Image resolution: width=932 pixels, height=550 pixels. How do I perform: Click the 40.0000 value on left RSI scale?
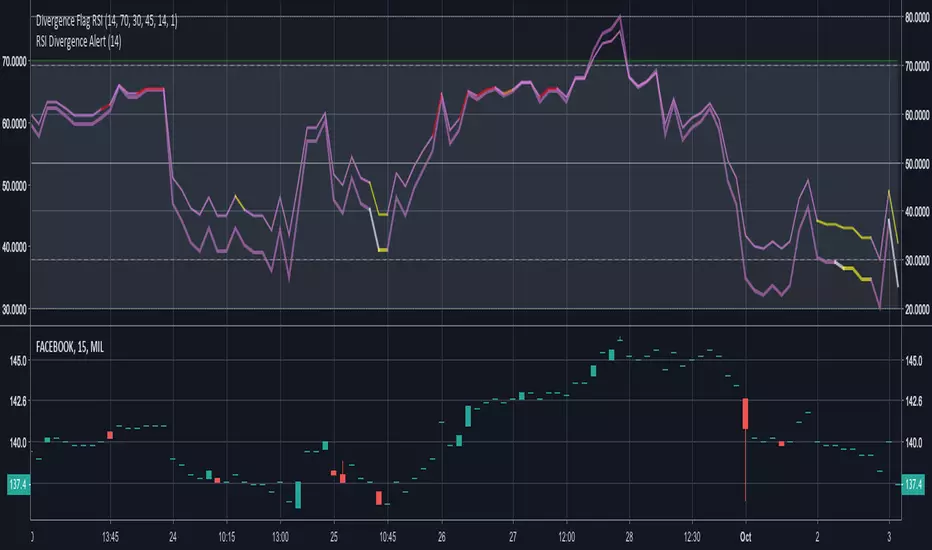tap(14, 247)
